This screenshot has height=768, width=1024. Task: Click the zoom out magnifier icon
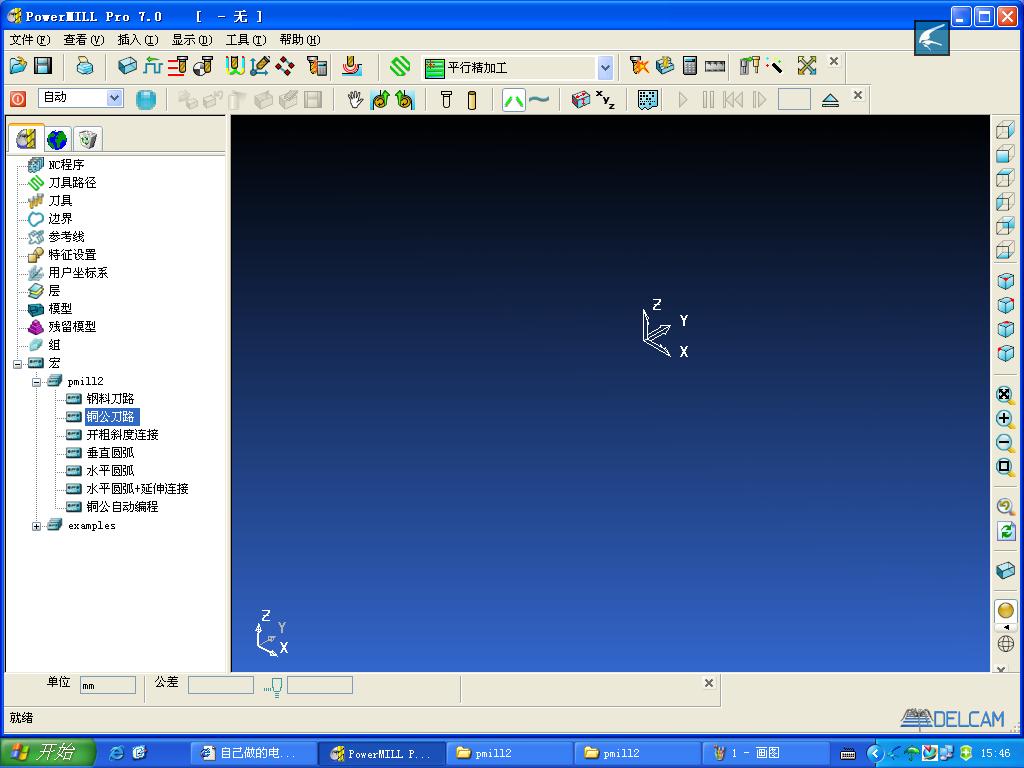pyautogui.click(x=1005, y=443)
